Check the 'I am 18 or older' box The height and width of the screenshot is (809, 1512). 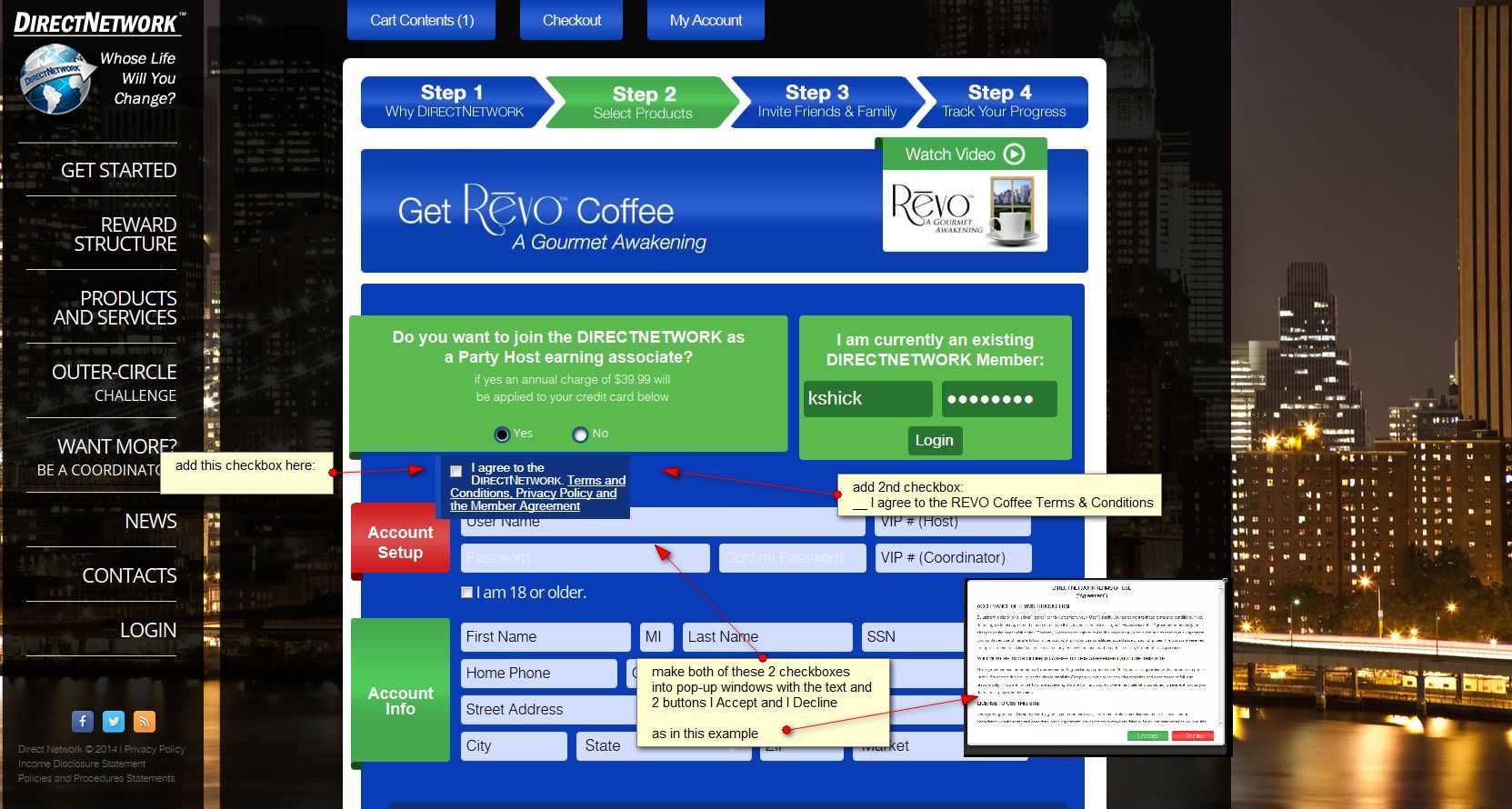point(466,593)
